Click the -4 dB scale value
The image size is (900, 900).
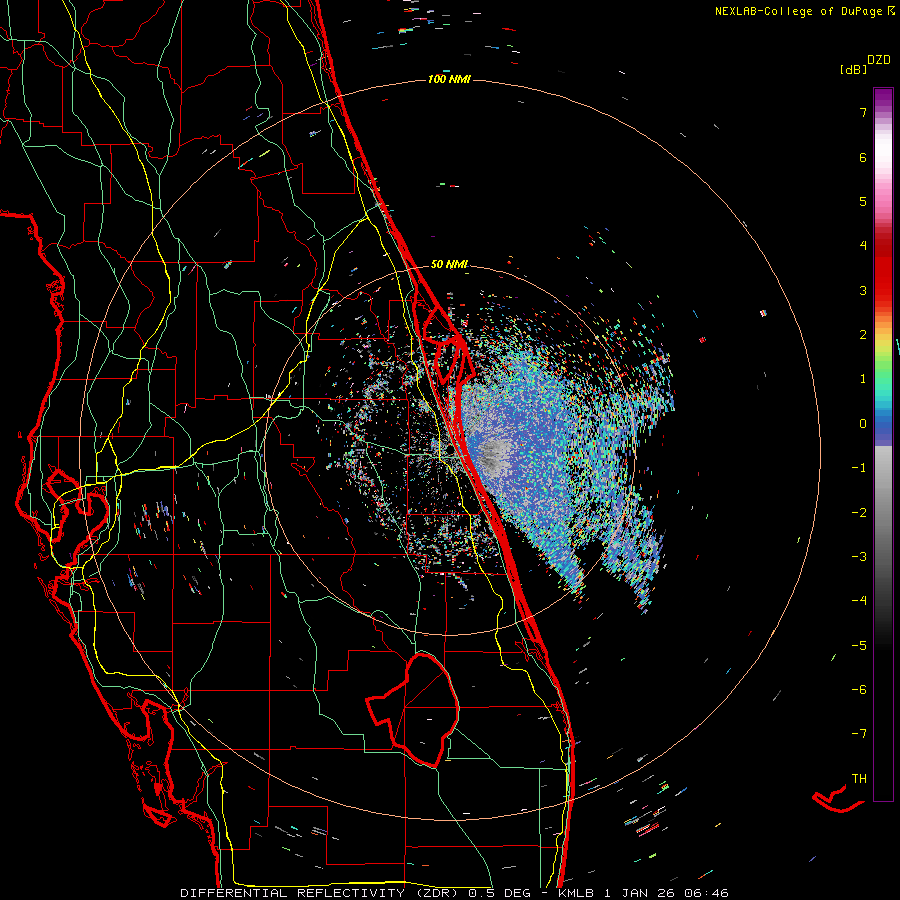[859, 601]
